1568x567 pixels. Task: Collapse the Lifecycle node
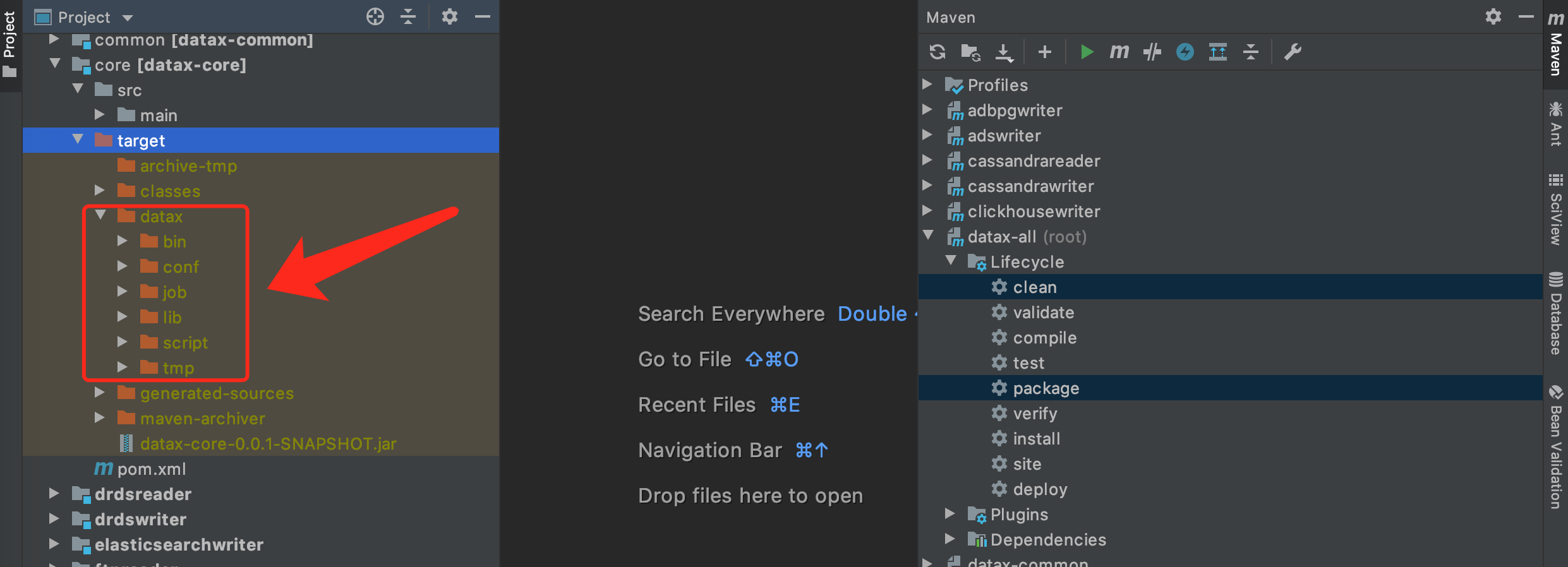point(951,261)
